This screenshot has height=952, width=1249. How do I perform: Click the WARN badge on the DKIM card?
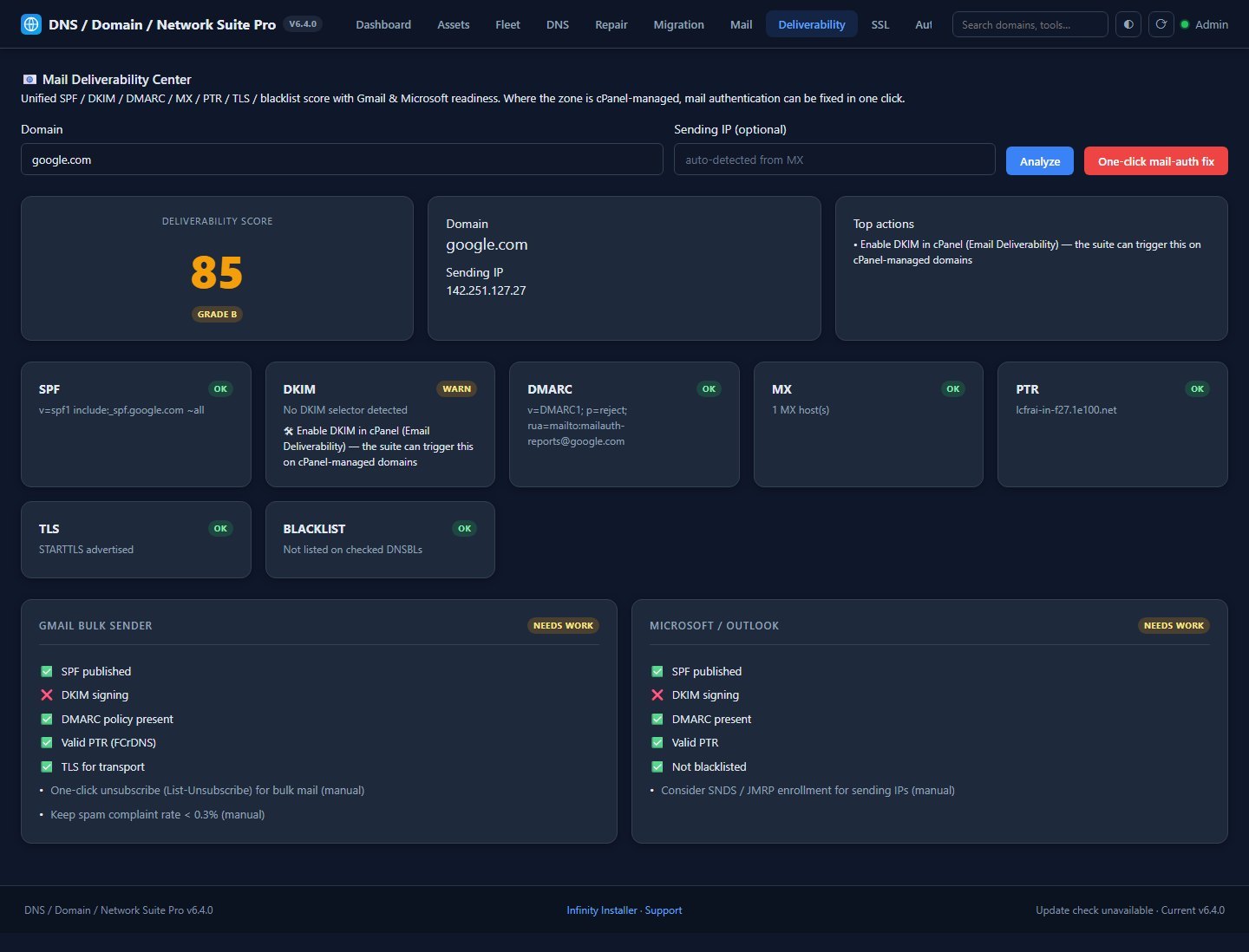[x=457, y=389]
